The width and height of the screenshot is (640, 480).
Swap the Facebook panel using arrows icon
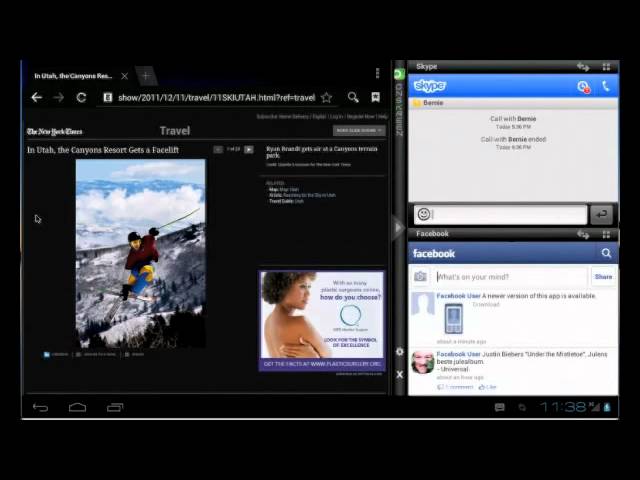click(x=583, y=234)
